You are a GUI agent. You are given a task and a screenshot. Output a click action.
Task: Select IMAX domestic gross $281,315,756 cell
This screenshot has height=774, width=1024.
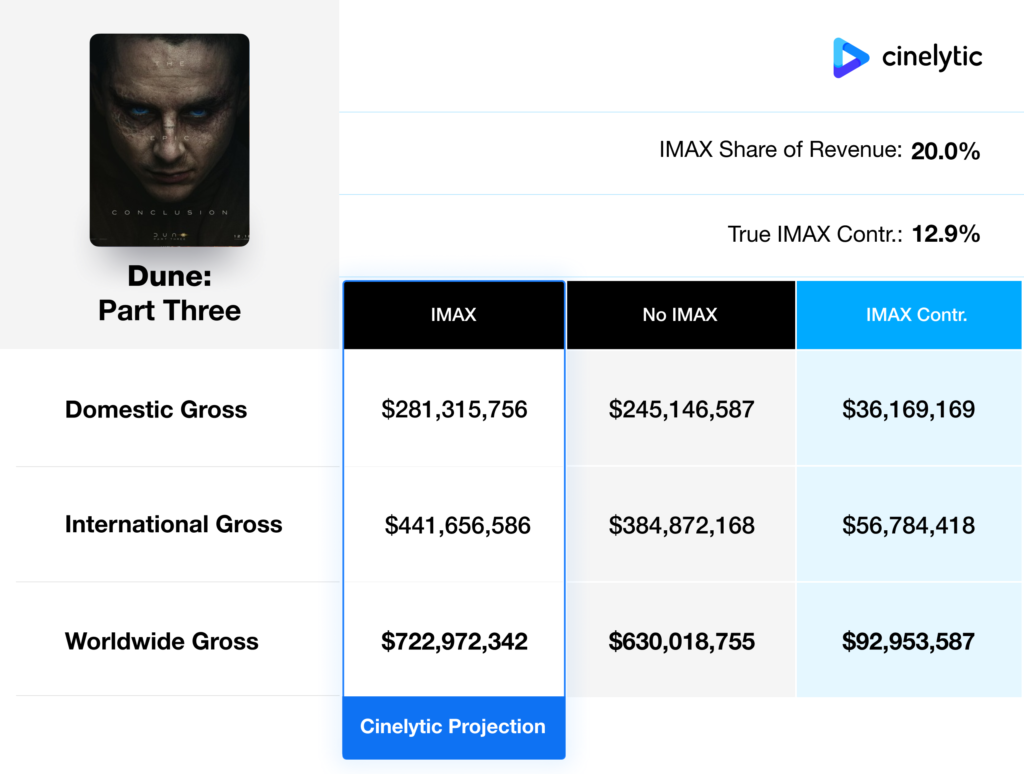click(454, 409)
